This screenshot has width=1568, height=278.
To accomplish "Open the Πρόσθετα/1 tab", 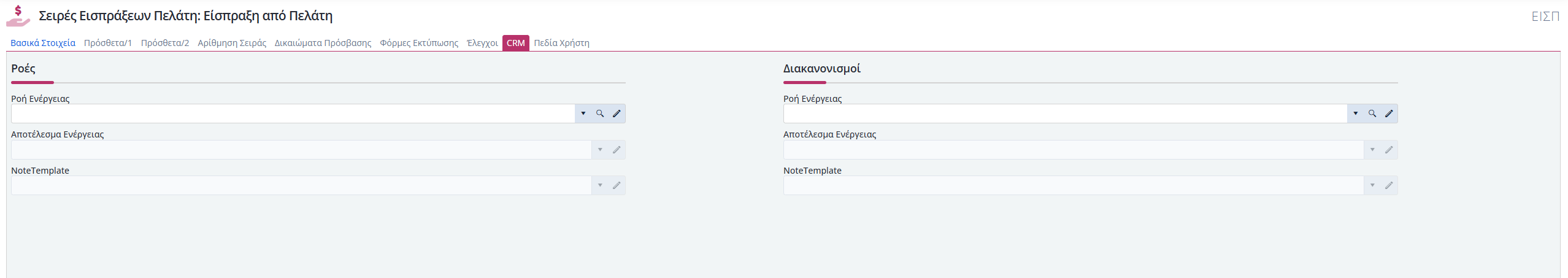I will tap(108, 43).
